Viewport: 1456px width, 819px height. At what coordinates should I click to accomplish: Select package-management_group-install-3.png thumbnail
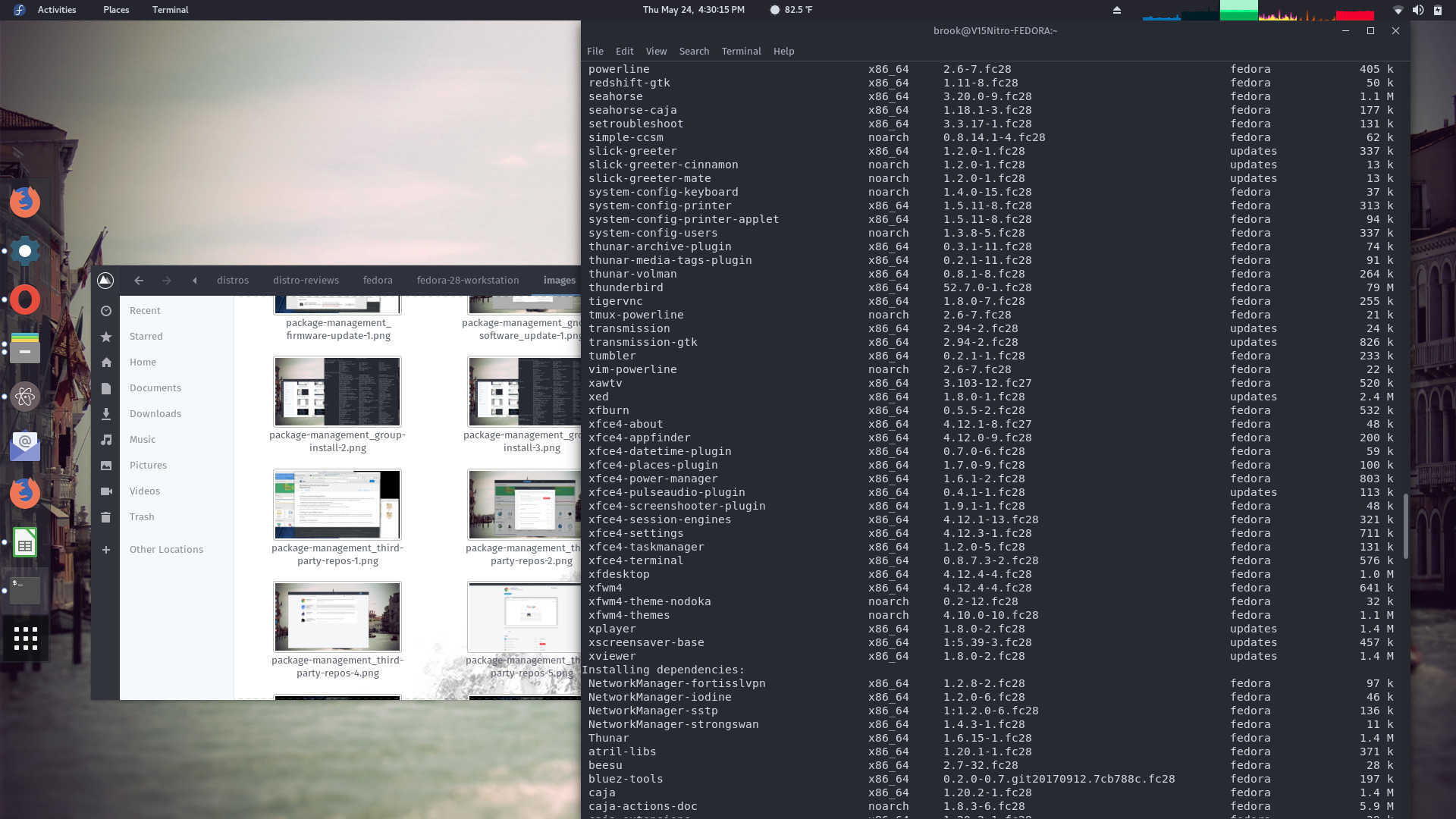(x=524, y=391)
